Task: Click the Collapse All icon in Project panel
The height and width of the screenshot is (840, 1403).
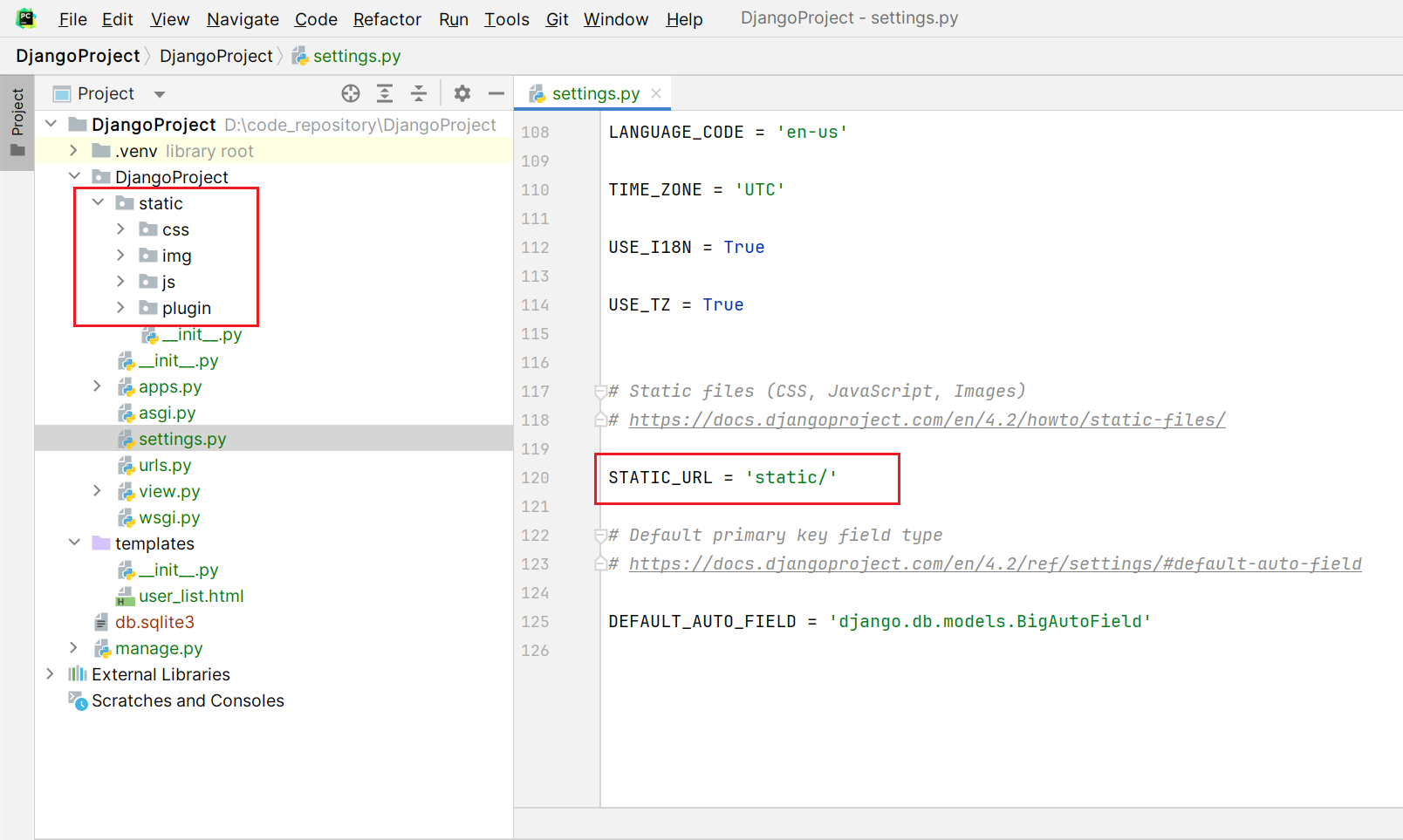Action: [419, 93]
